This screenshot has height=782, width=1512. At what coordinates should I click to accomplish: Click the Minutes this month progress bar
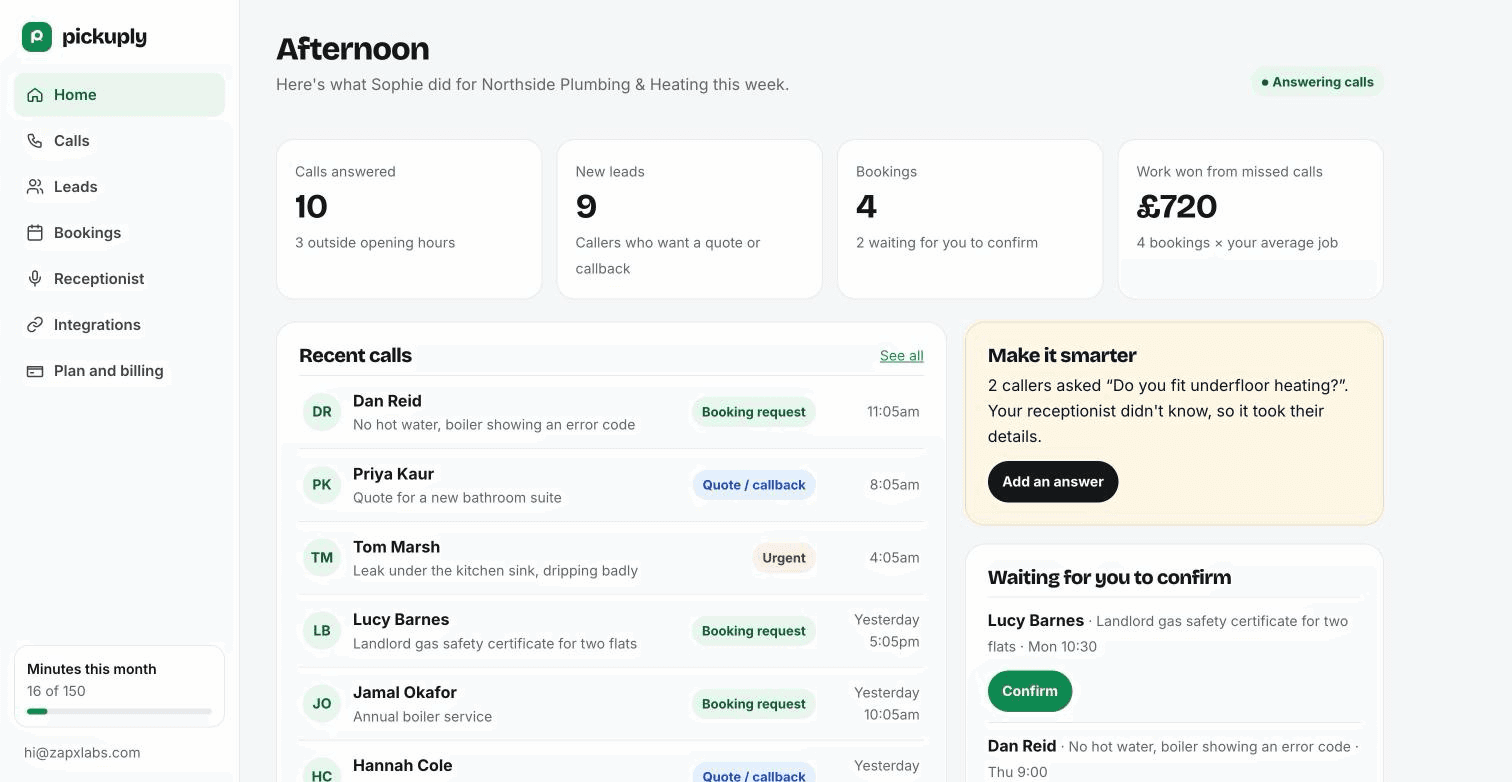(119, 711)
